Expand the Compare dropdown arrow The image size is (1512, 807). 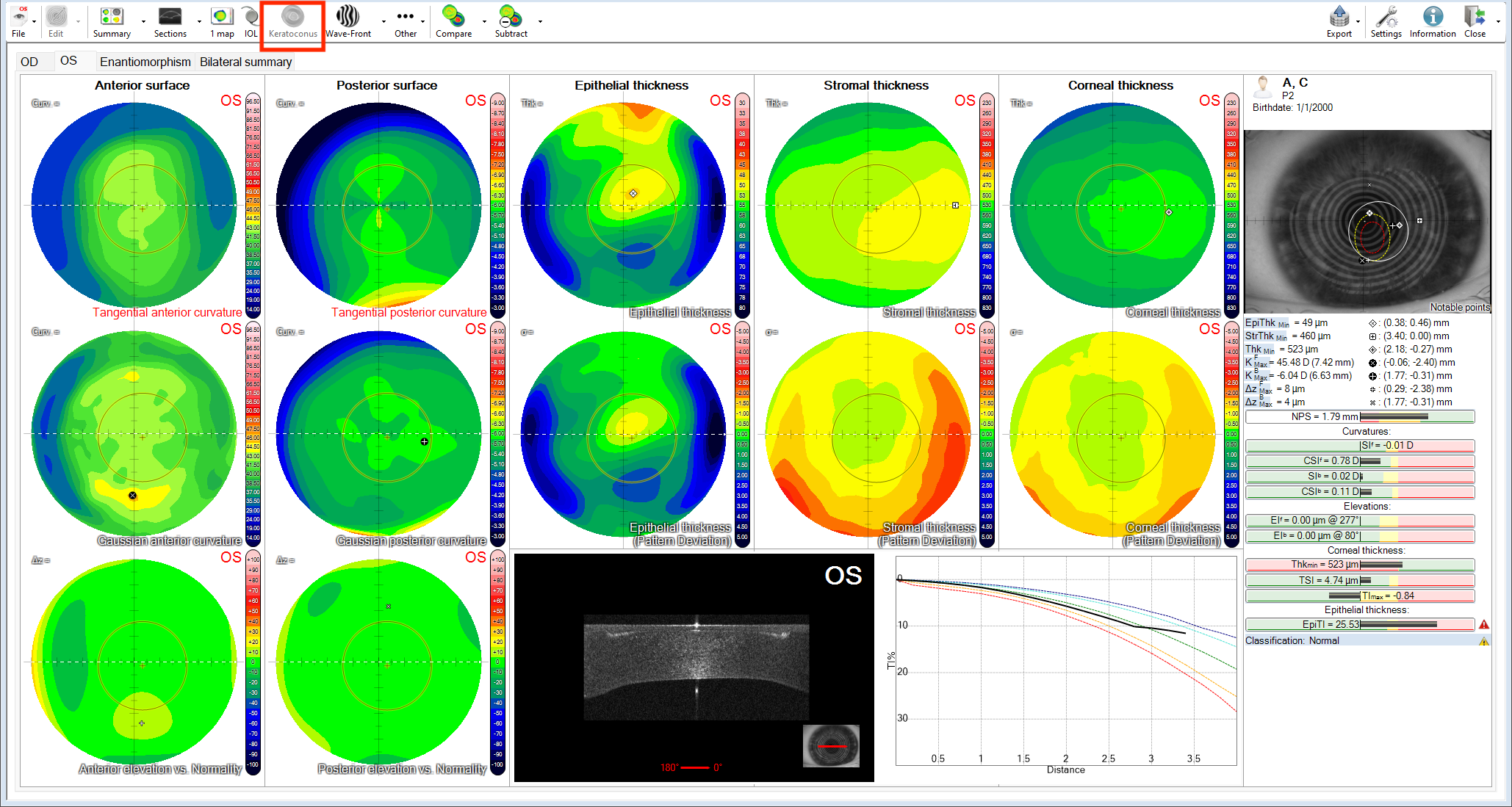pos(484,22)
